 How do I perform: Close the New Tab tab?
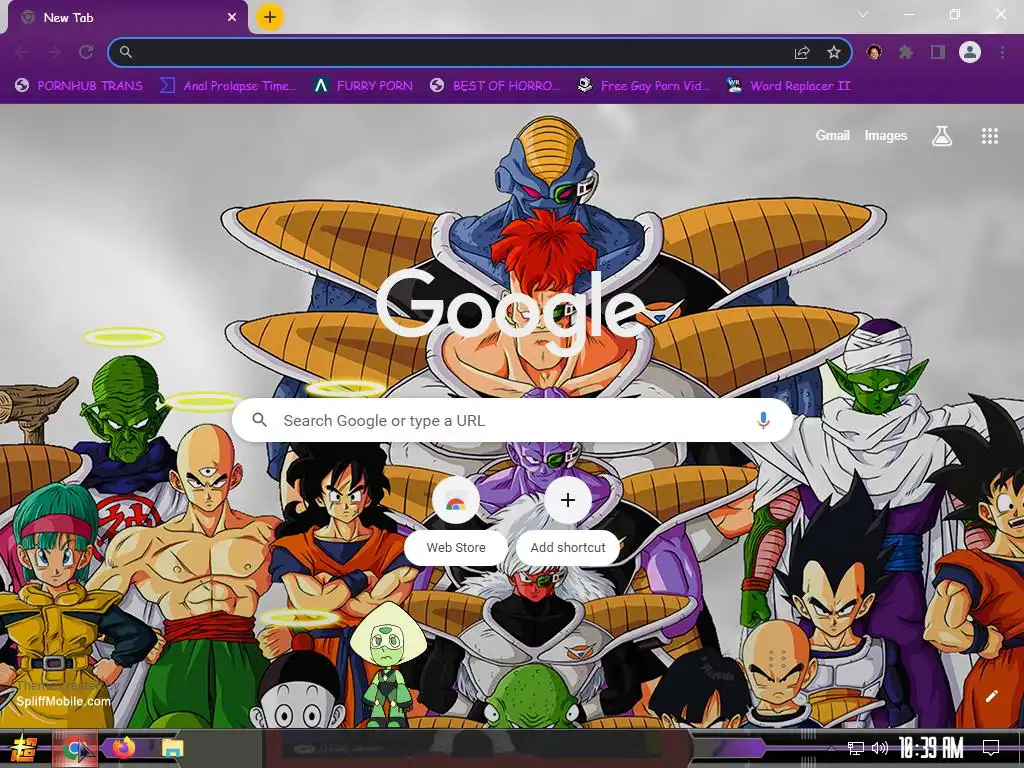pyautogui.click(x=232, y=18)
